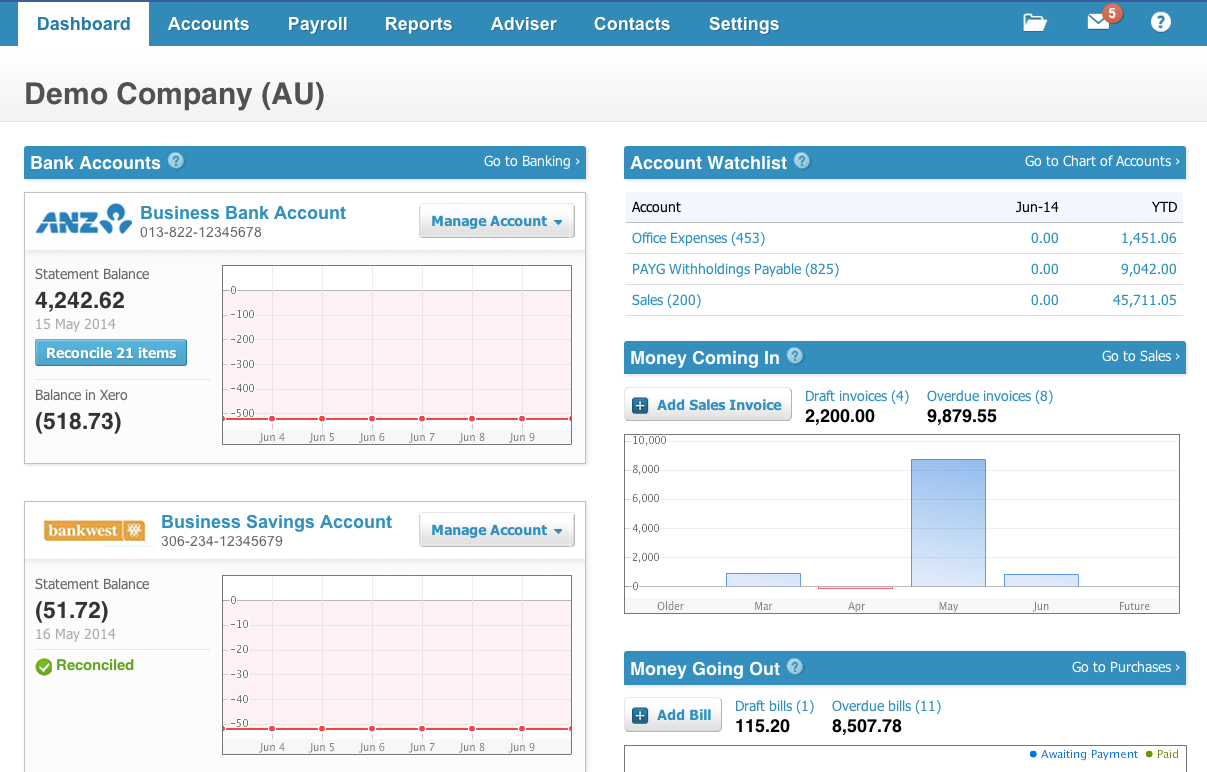Open the Manage Account dropdown for Business Savings Account

[496, 530]
